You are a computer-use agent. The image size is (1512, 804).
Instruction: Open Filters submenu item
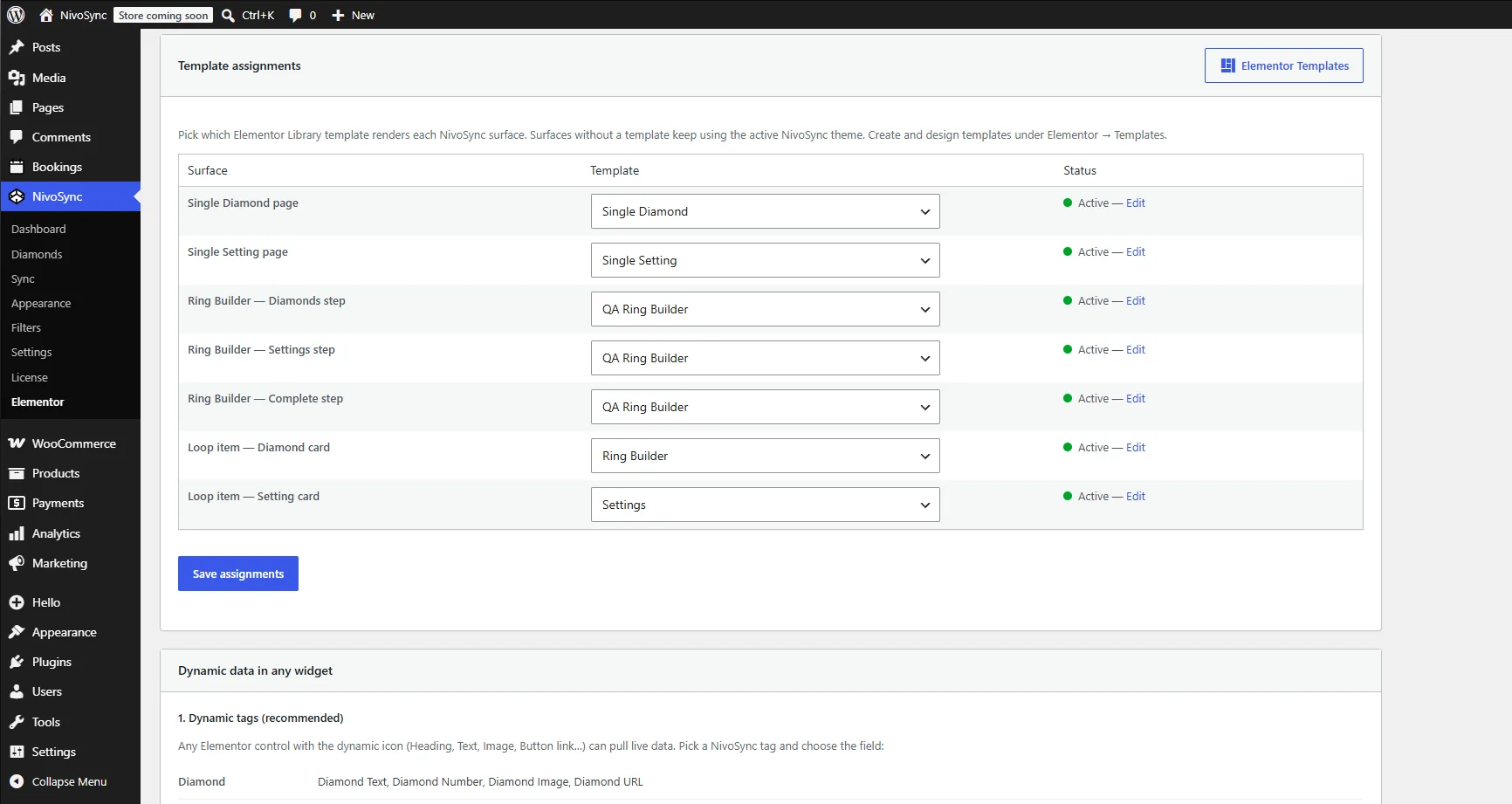(x=26, y=328)
